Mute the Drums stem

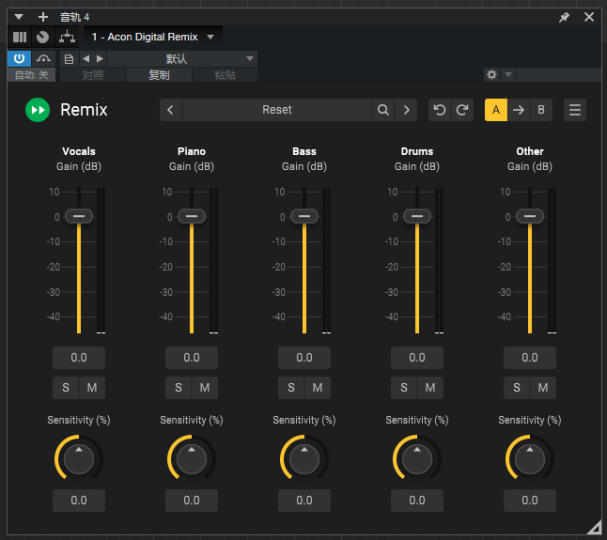point(430,388)
